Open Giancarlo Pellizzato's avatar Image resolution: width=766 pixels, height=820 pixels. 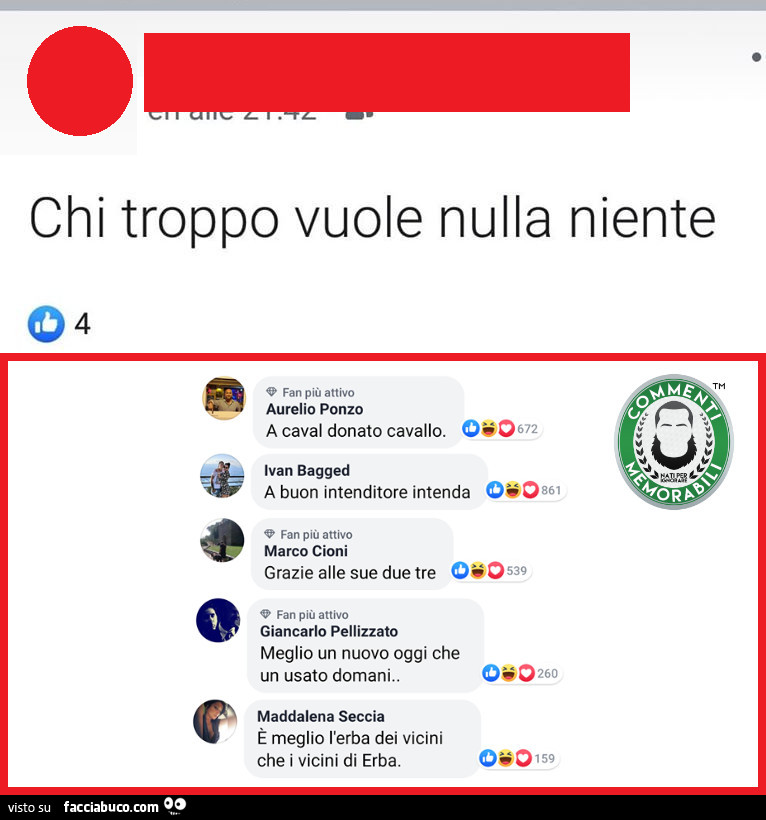(218, 620)
